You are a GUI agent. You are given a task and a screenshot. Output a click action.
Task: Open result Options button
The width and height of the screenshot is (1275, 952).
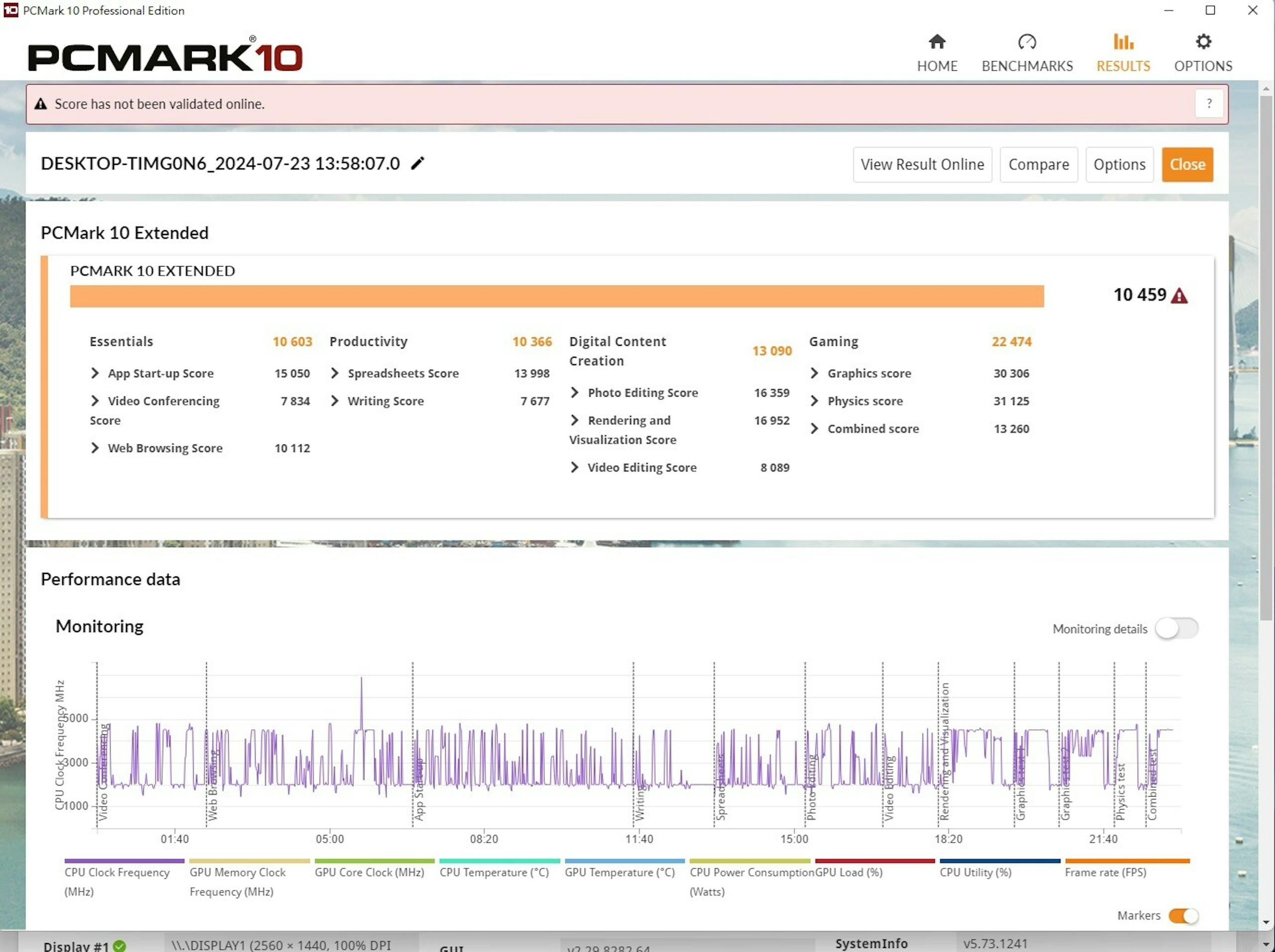pos(1119,165)
